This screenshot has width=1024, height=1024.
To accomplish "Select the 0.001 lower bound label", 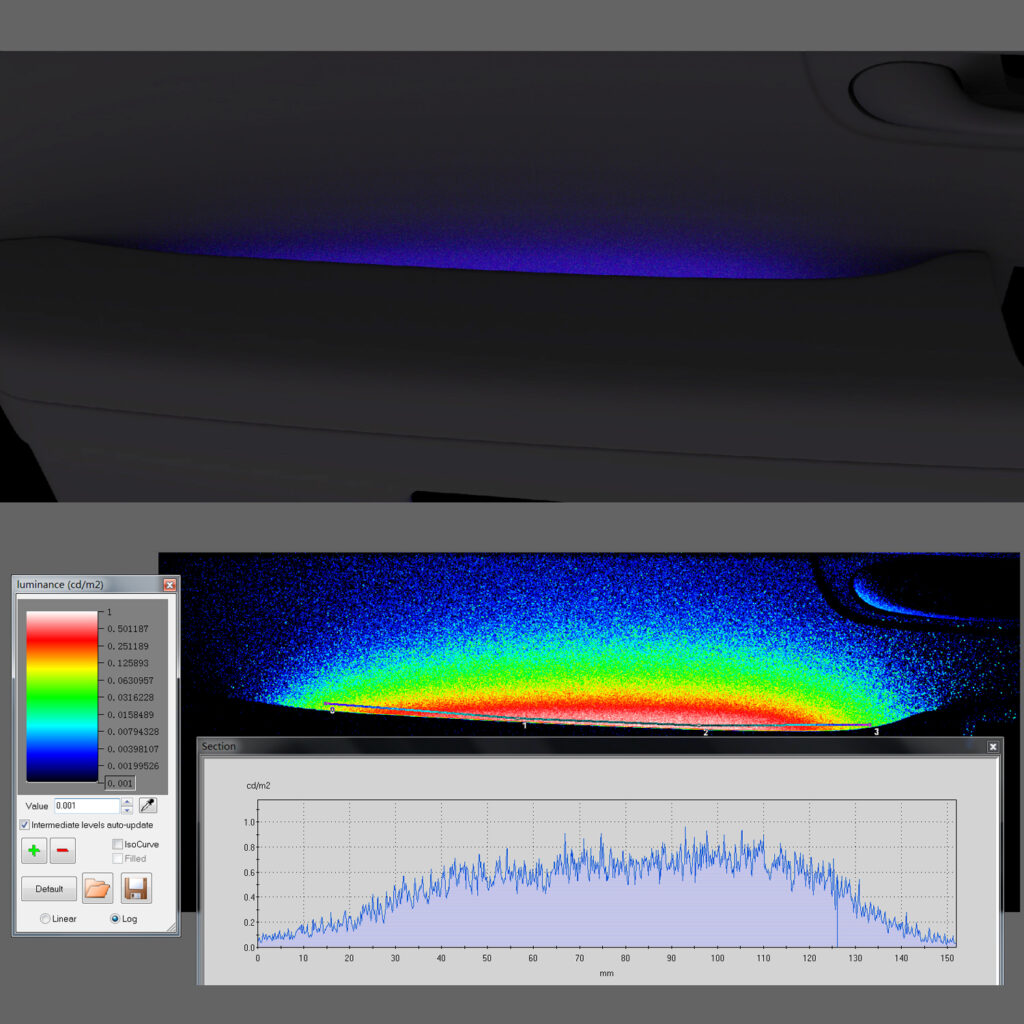I will (x=119, y=784).
